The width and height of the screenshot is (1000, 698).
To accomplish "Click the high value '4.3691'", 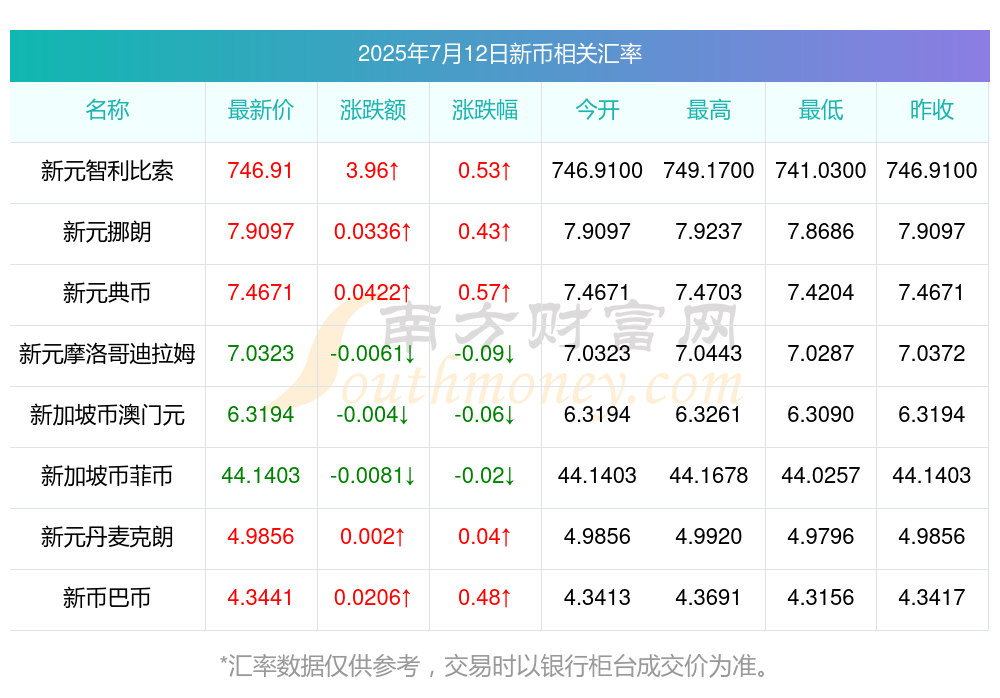I will [x=709, y=598].
